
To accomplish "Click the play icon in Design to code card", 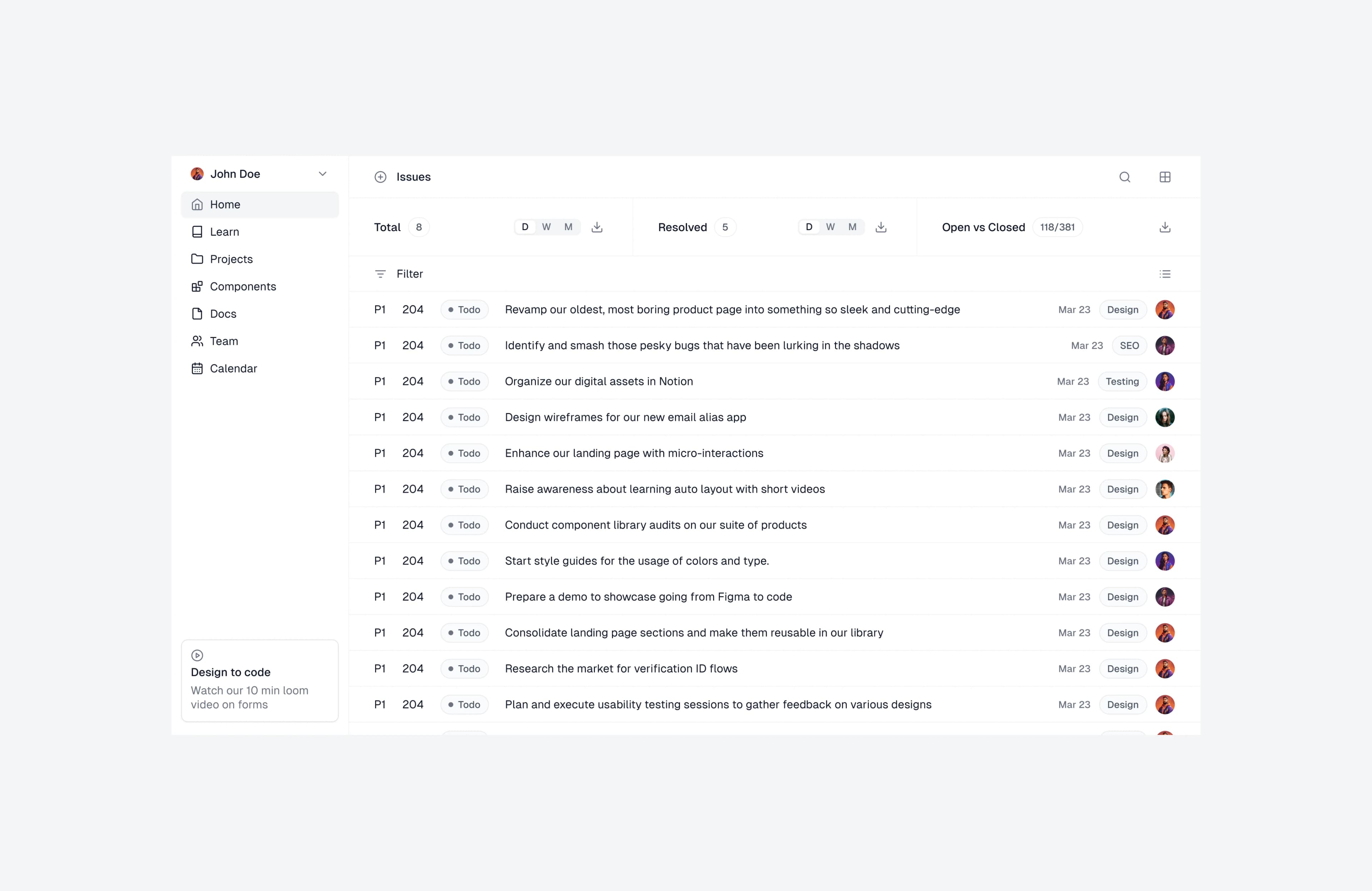I will click(x=197, y=655).
